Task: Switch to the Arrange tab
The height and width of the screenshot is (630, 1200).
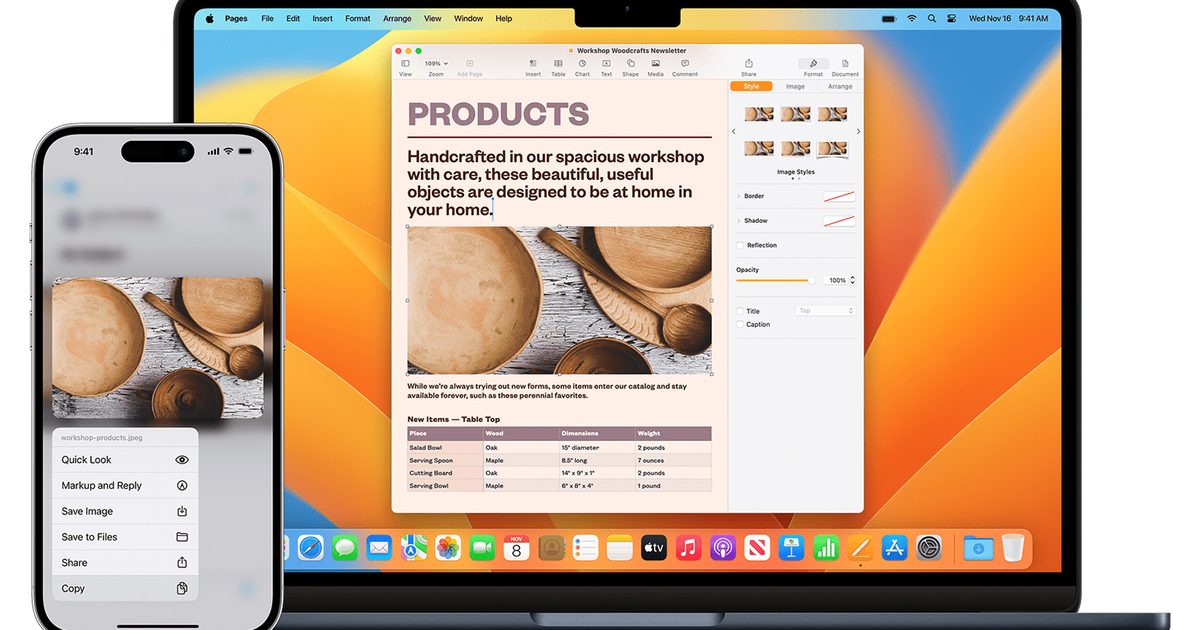Action: (840, 86)
